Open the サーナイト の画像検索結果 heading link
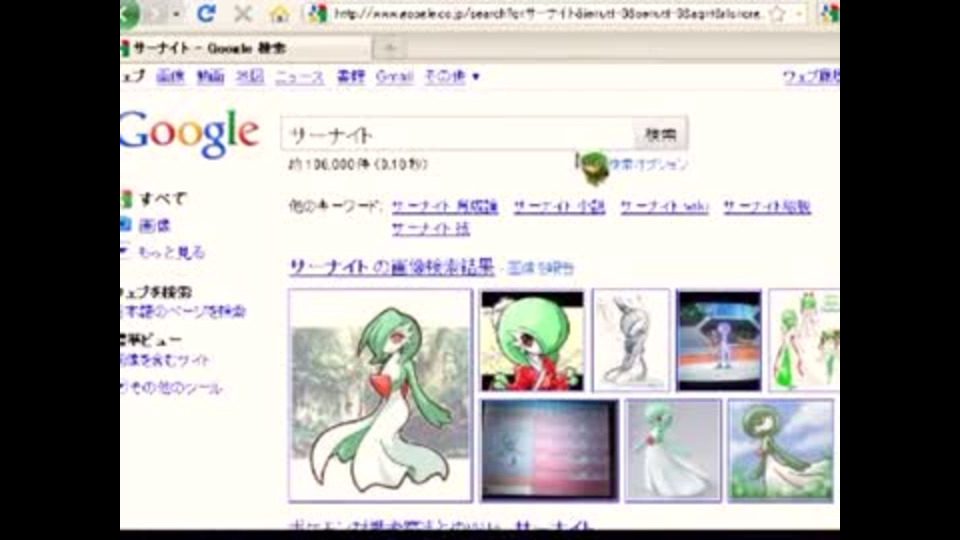This screenshot has height=540, width=960. pos(391,267)
